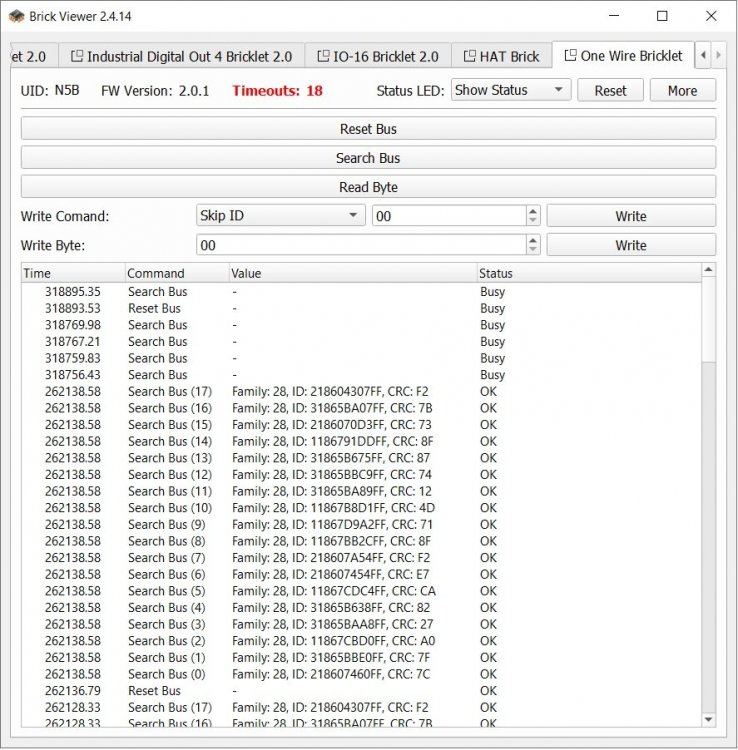Sort log by the Command column header
The width and height of the screenshot is (738, 750).
pyautogui.click(x=176, y=273)
